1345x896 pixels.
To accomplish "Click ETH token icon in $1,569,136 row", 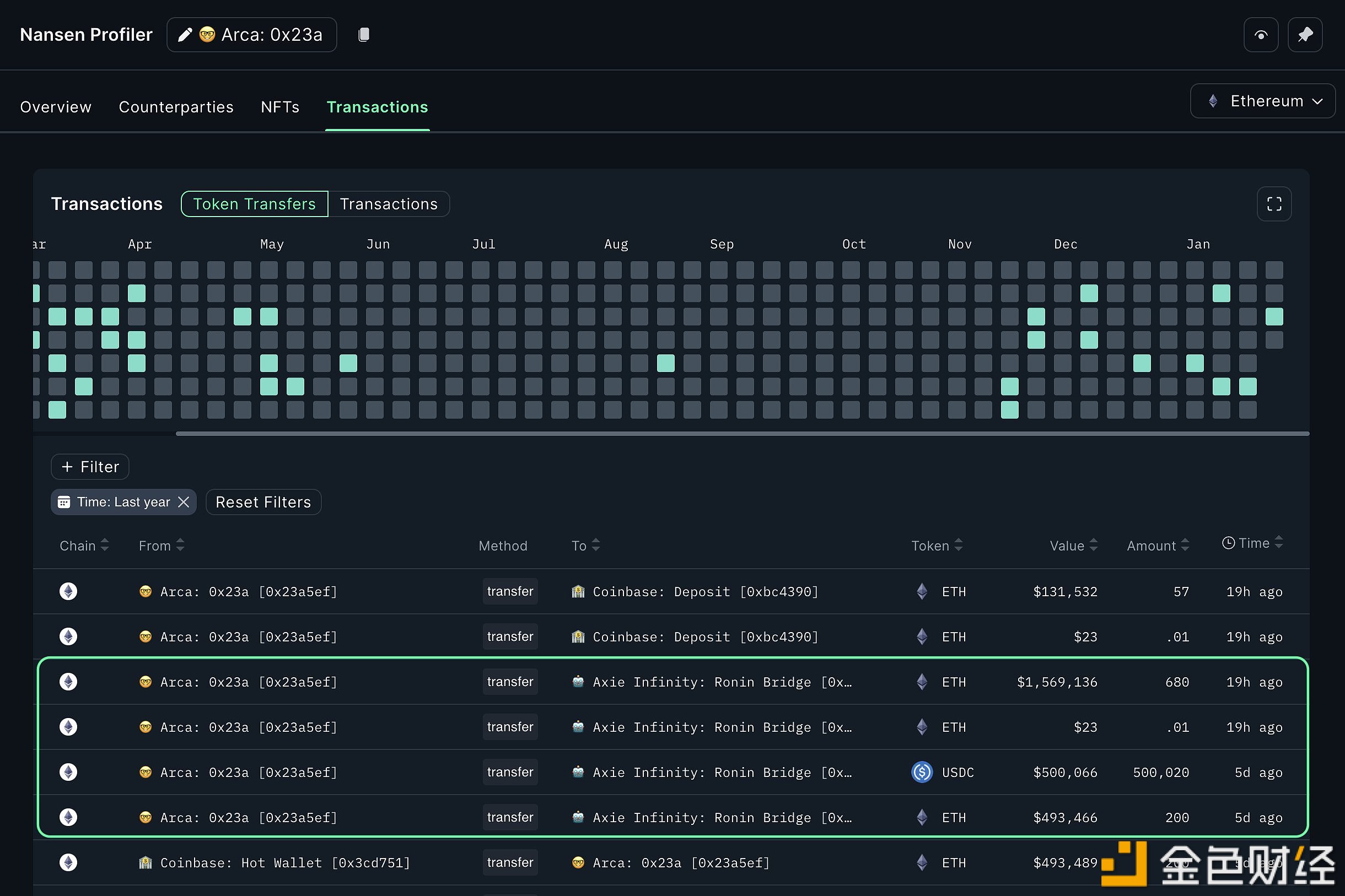I will coord(922,682).
